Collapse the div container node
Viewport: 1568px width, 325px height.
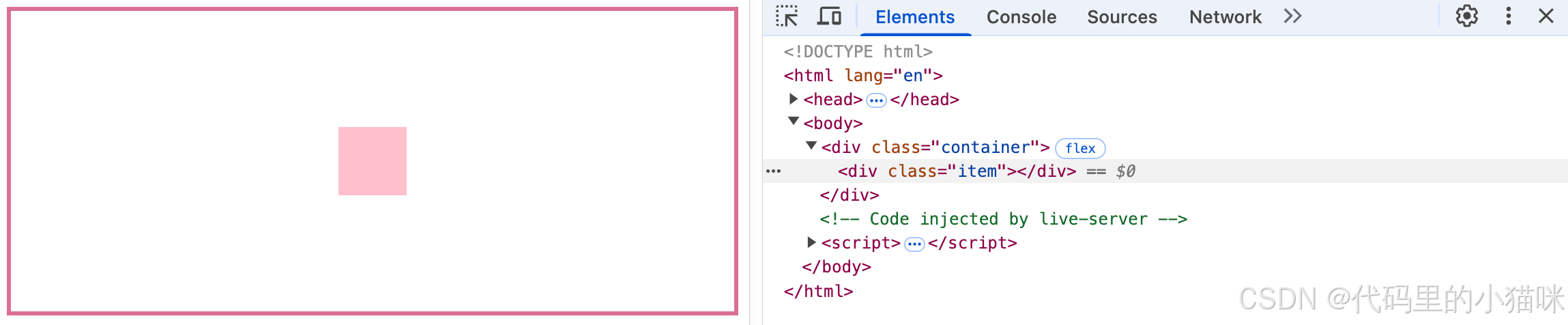(x=811, y=145)
